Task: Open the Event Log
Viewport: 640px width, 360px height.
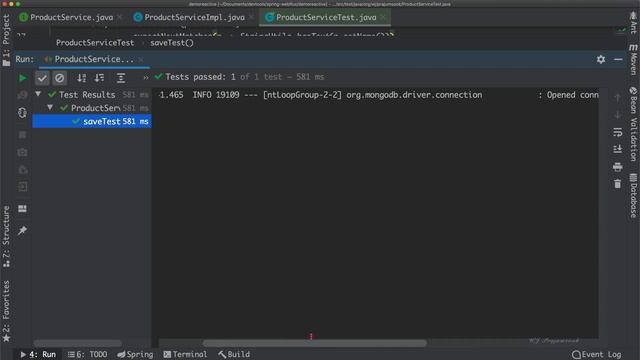Action: (x=597, y=354)
